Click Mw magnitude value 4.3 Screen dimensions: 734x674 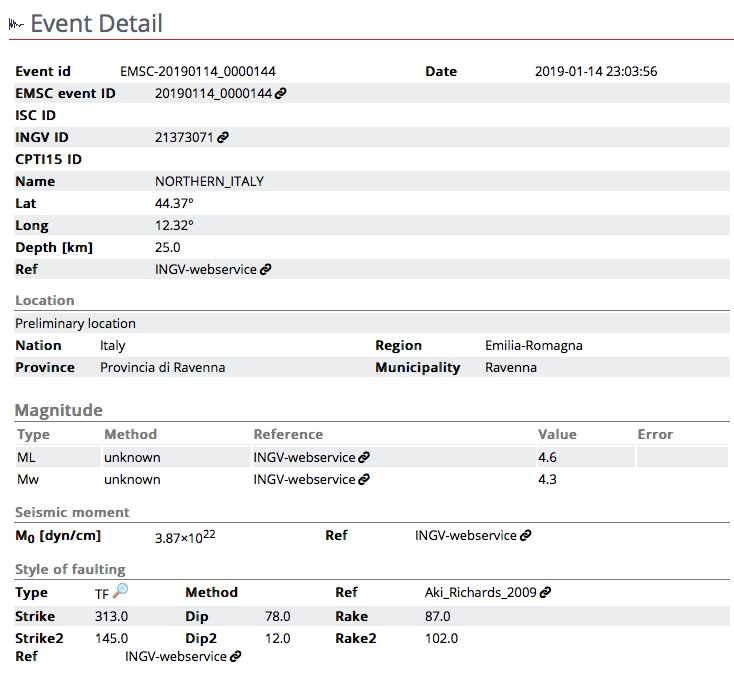547,479
